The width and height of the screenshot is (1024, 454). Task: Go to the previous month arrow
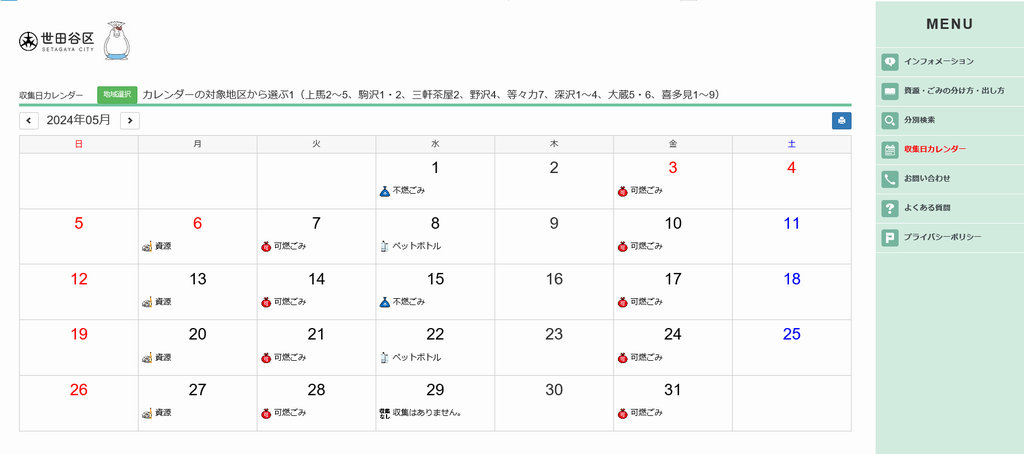click(x=29, y=121)
